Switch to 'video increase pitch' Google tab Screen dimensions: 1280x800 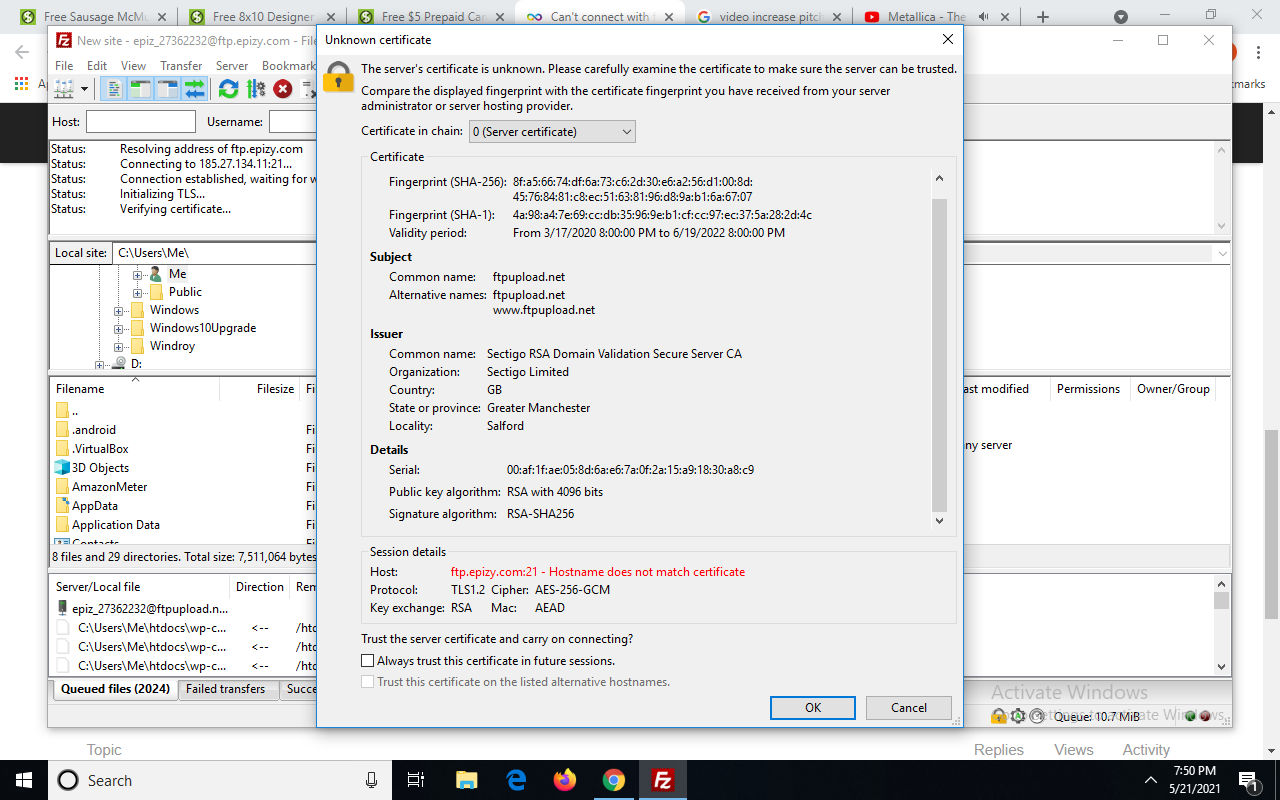(770, 17)
